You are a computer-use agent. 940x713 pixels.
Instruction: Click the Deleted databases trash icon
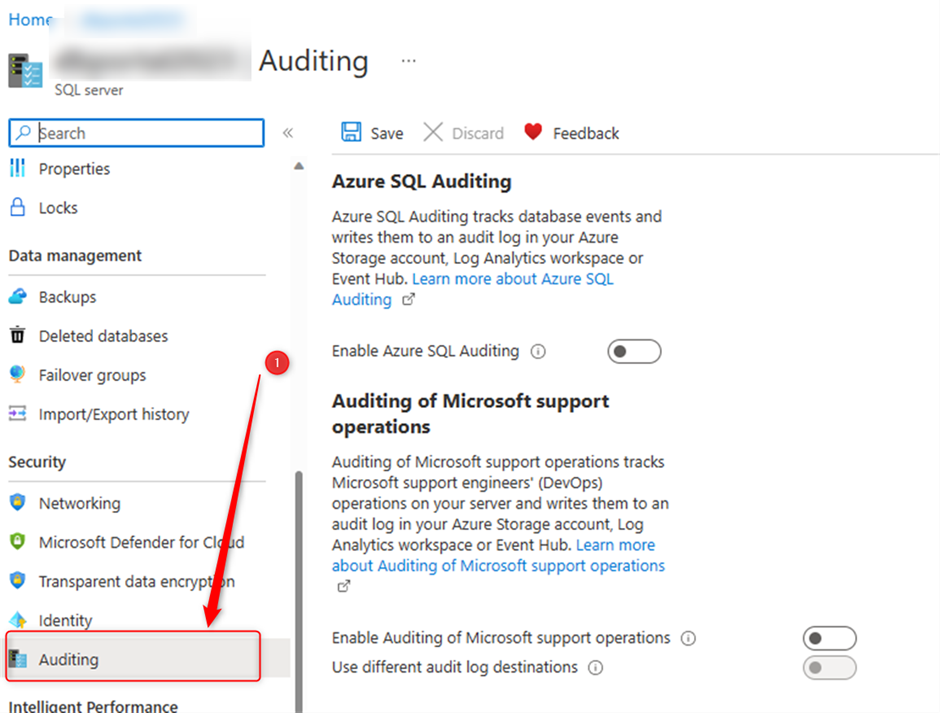click(x=18, y=335)
